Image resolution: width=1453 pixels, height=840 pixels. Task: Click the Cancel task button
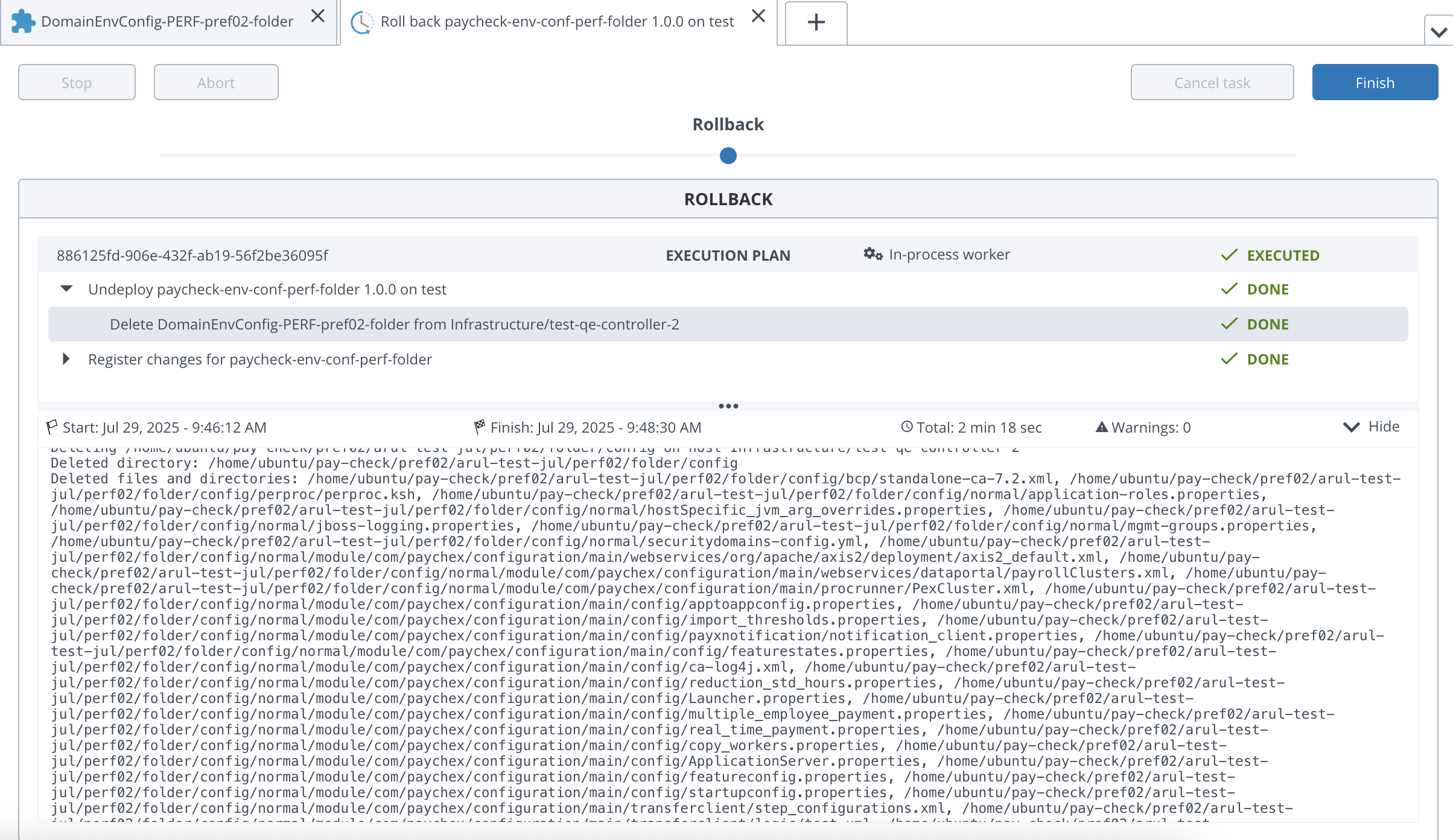point(1212,83)
